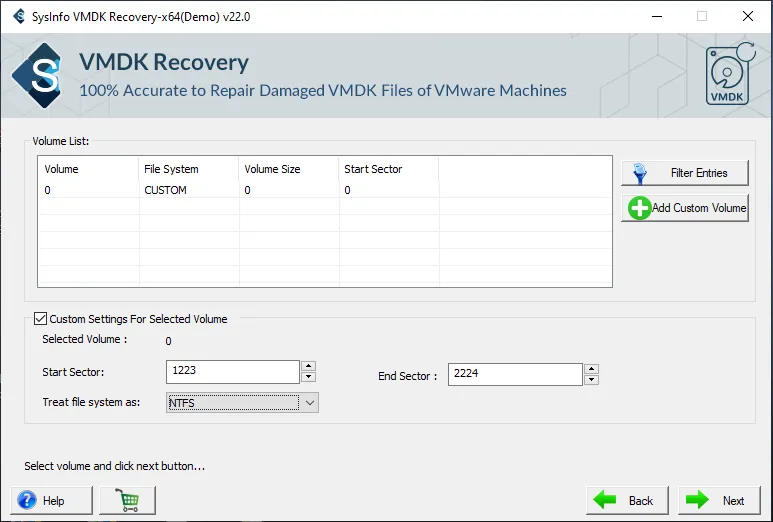This screenshot has width=773, height=522.
Task: Go forward with the Next button label
Action: pos(733,501)
